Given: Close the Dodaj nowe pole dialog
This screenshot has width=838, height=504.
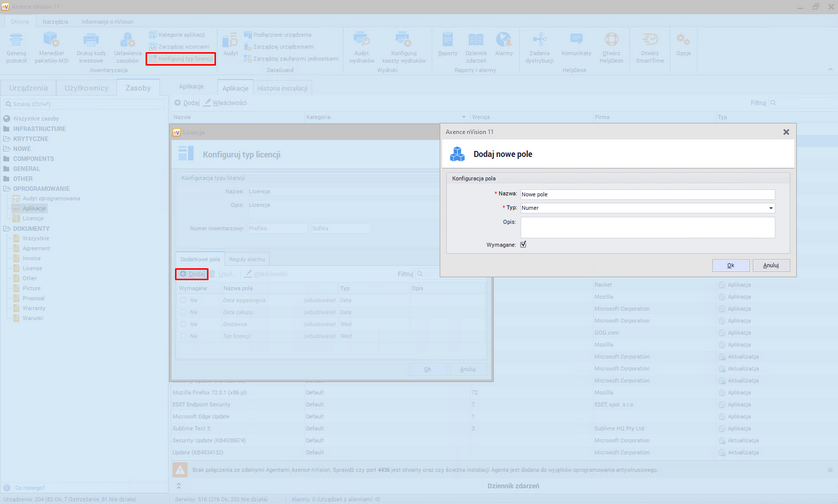Looking at the screenshot, I should click(785, 131).
